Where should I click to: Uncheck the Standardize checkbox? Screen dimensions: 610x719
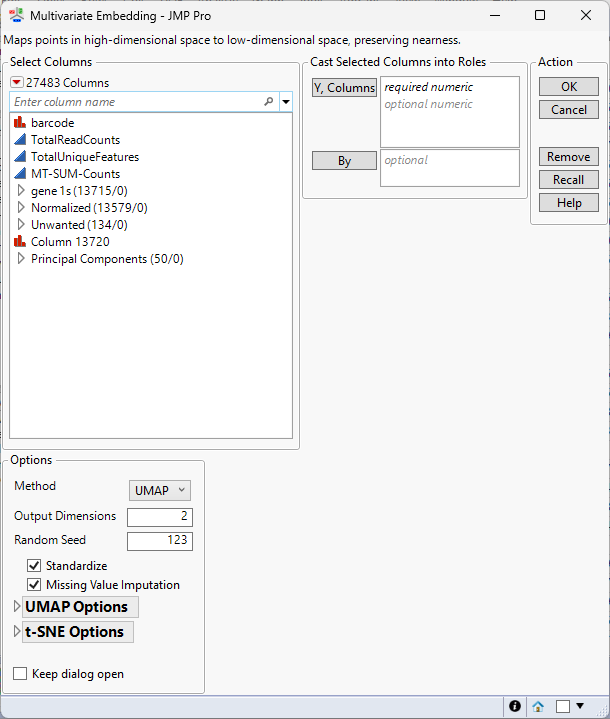[34, 565]
